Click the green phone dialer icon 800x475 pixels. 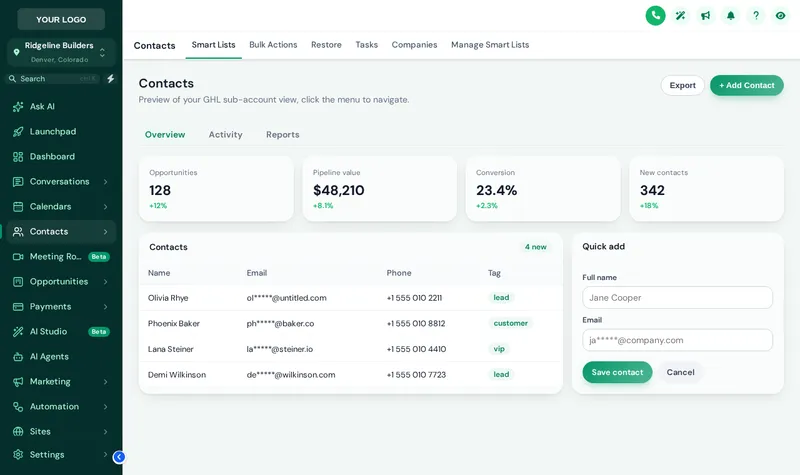655,15
